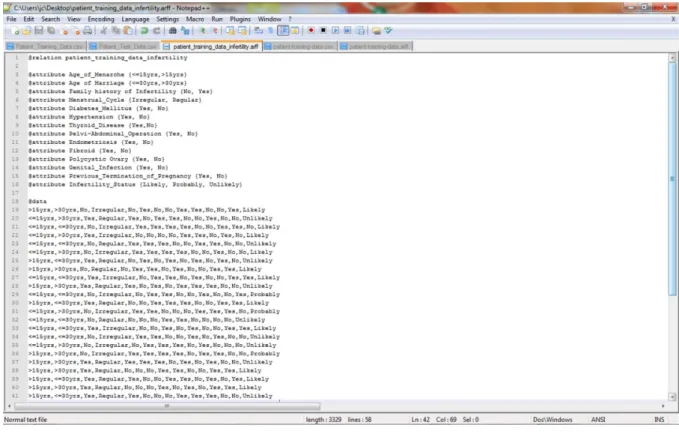Open the ? help menu
This screenshot has width=679, height=437.
(290, 19)
